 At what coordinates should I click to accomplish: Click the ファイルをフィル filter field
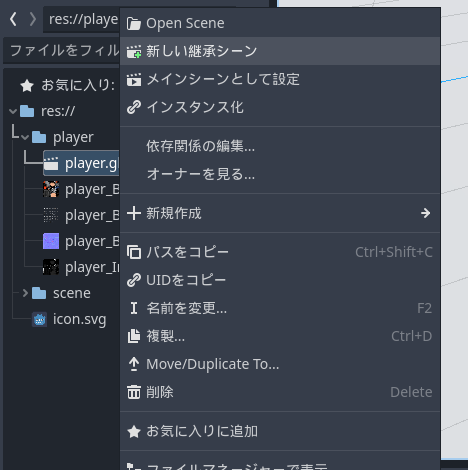62,51
